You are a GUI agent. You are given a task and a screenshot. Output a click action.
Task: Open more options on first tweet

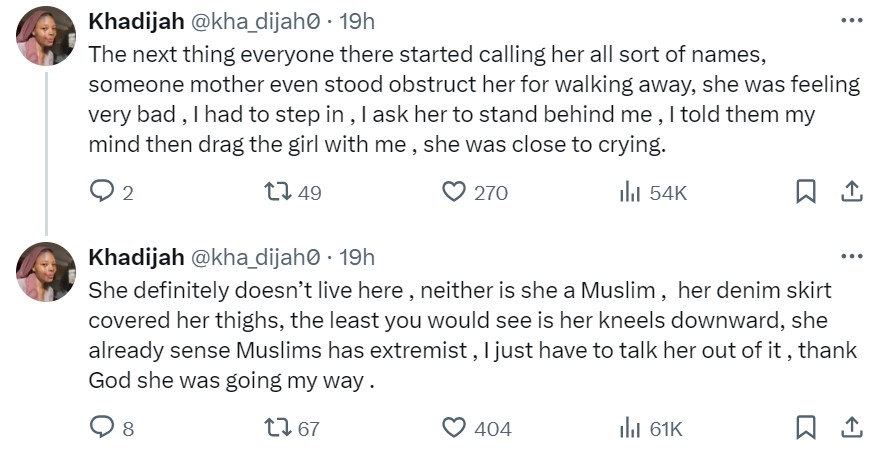[x=851, y=20]
